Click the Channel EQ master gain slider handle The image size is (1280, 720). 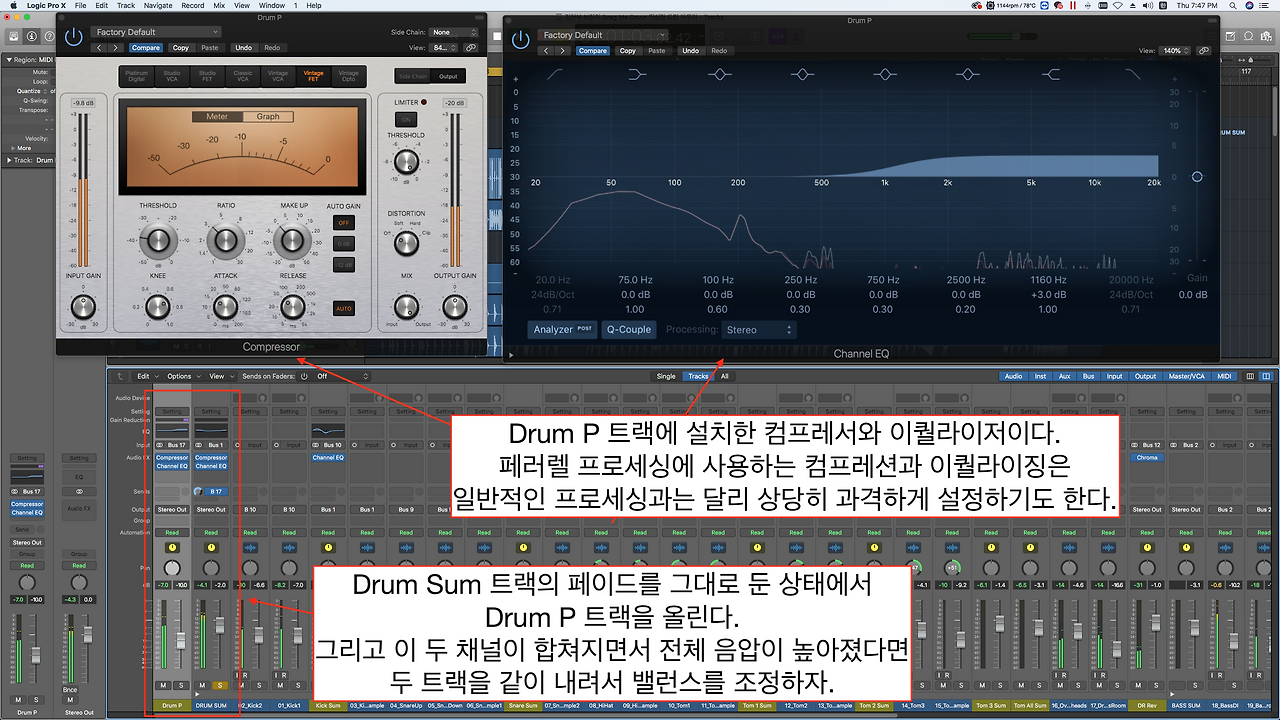(1197, 177)
